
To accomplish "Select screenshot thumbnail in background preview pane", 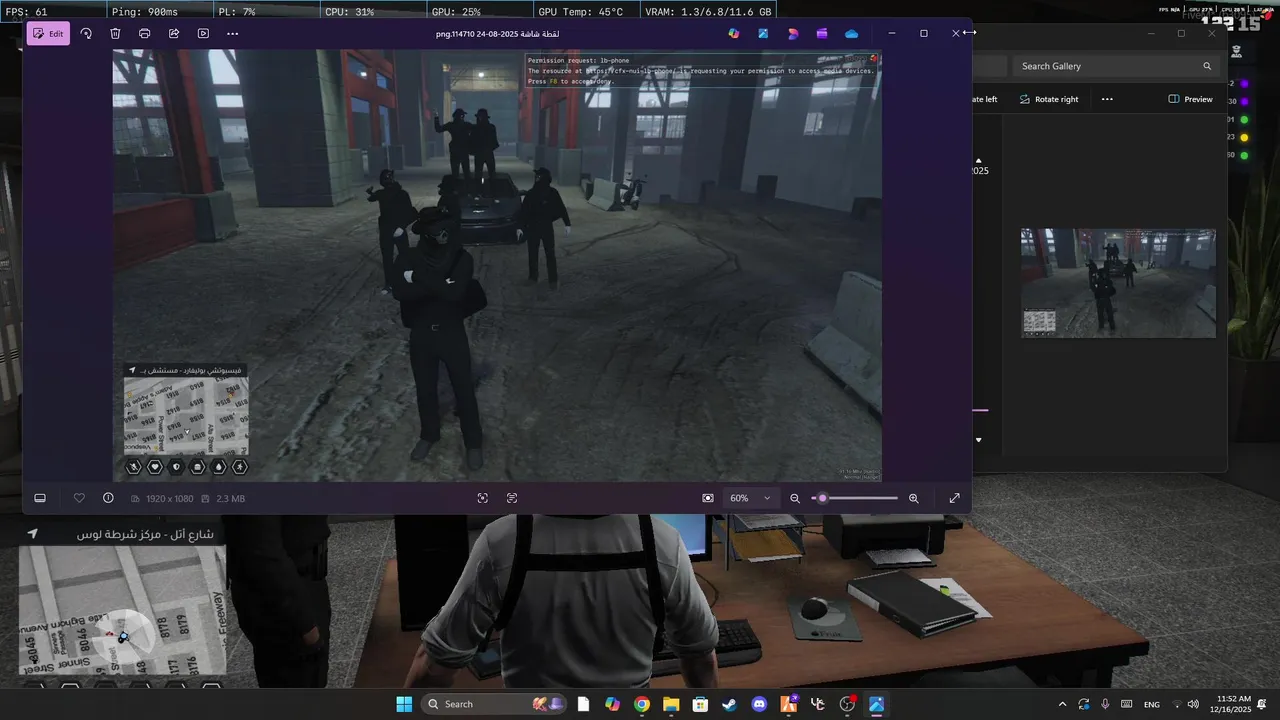I will [1118, 283].
